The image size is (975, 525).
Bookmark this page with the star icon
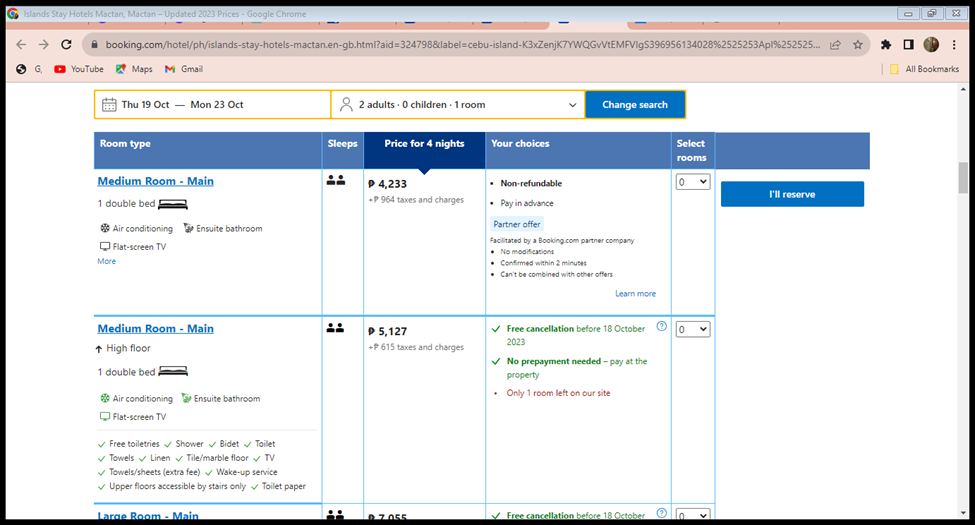click(x=857, y=45)
